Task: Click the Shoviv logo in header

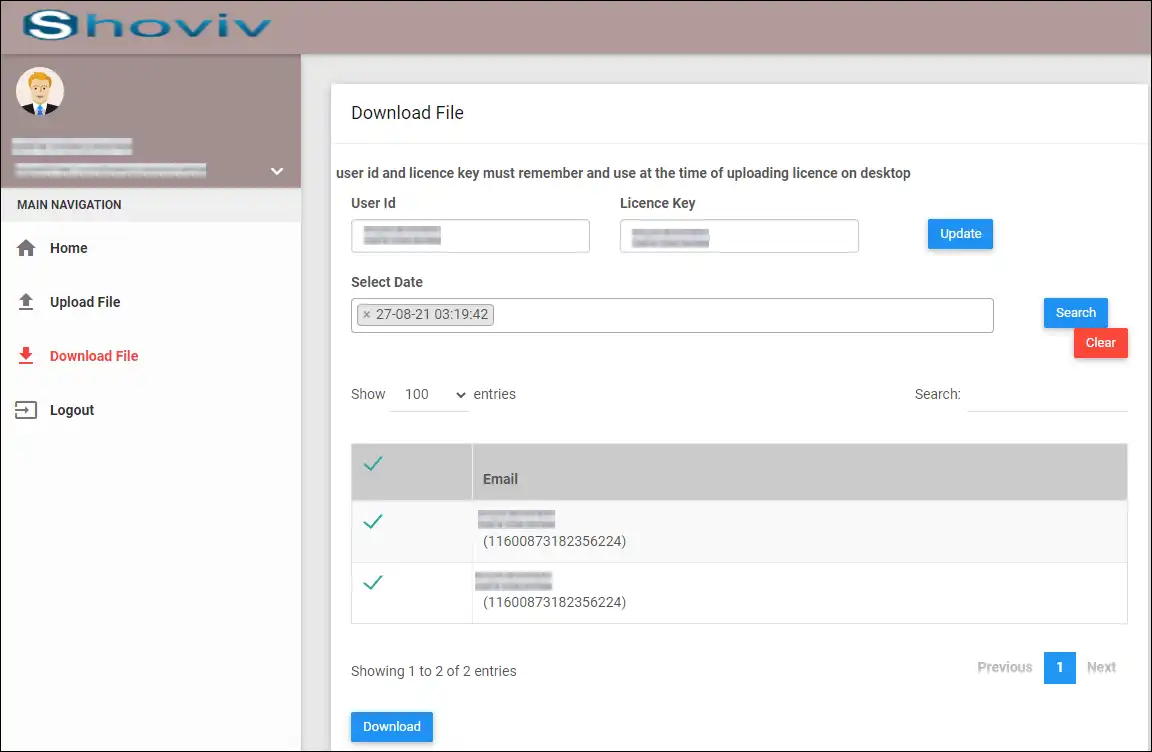Action: pyautogui.click(x=147, y=26)
